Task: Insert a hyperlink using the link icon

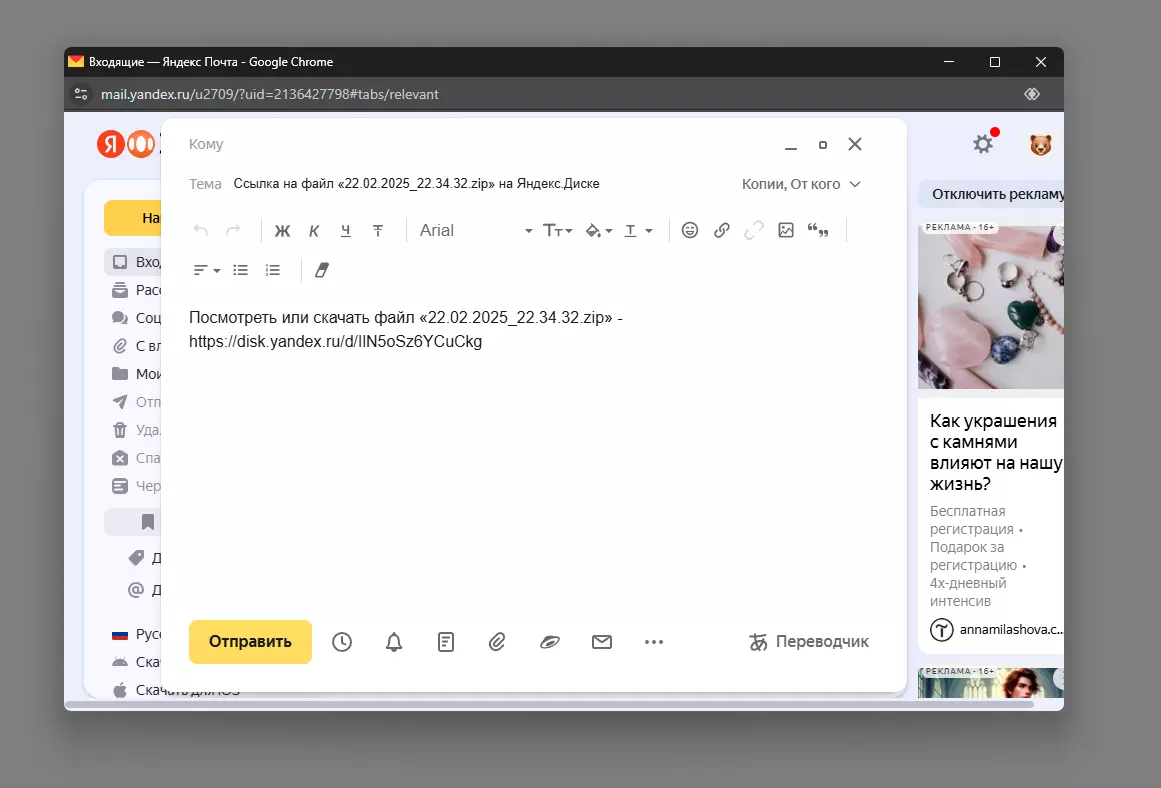Action: tap(722, 230)
